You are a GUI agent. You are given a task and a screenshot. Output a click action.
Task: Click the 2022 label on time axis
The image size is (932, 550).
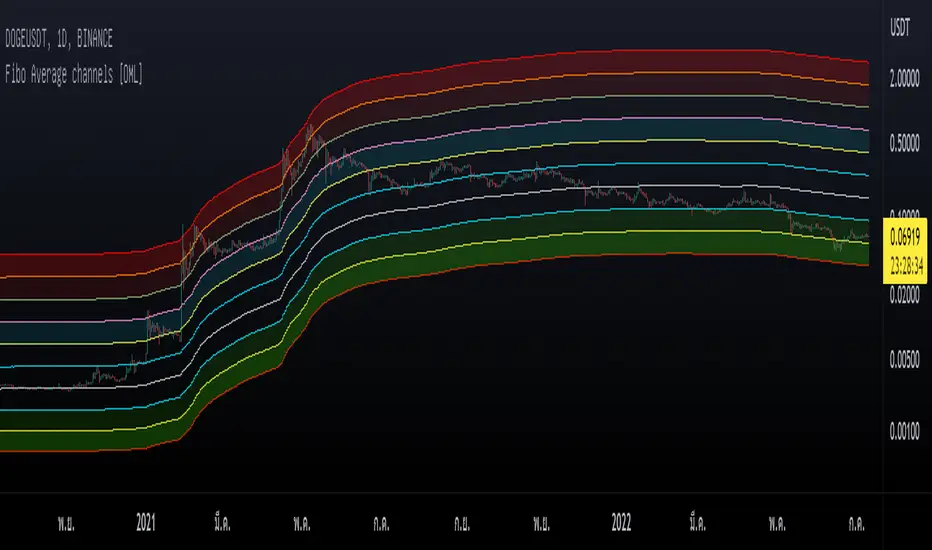[x=621, y=523]
